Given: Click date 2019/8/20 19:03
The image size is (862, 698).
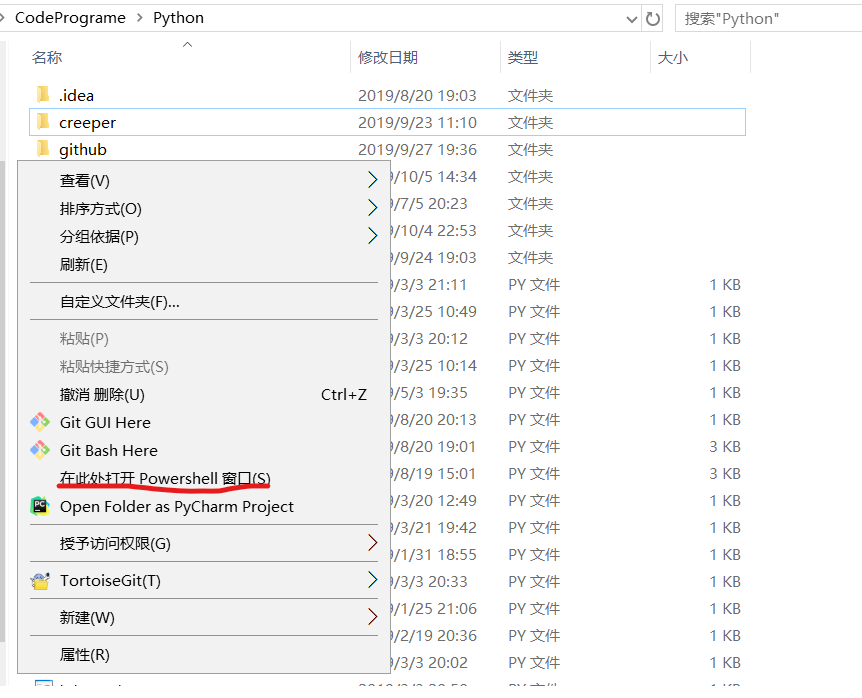Looking at the screenshot, I should coord(417,96).
